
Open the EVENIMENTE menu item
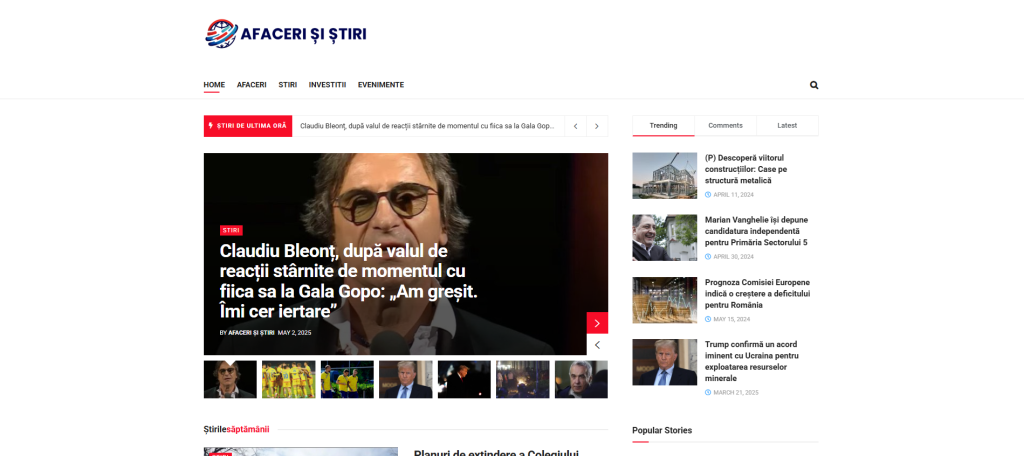(x=381, y=85)
